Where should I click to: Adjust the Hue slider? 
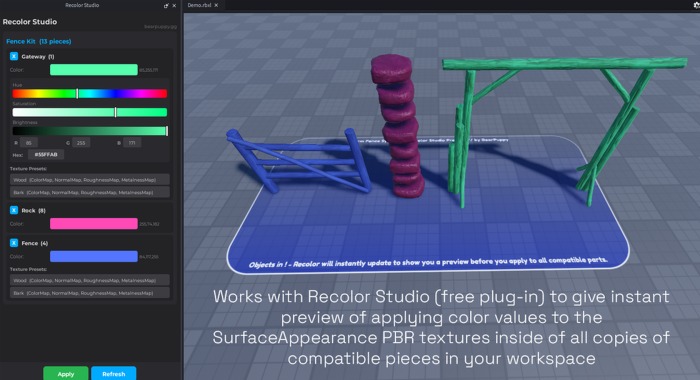tap(90, 93)
